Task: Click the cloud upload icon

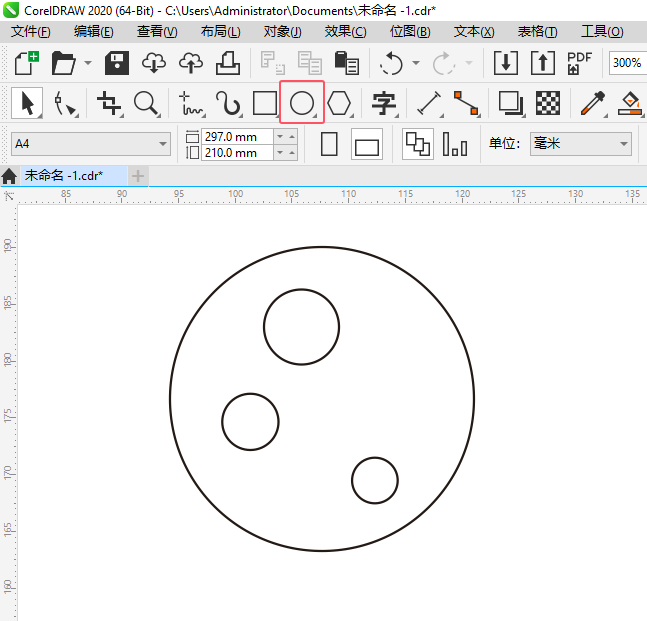Action: (x=191, y=63)
